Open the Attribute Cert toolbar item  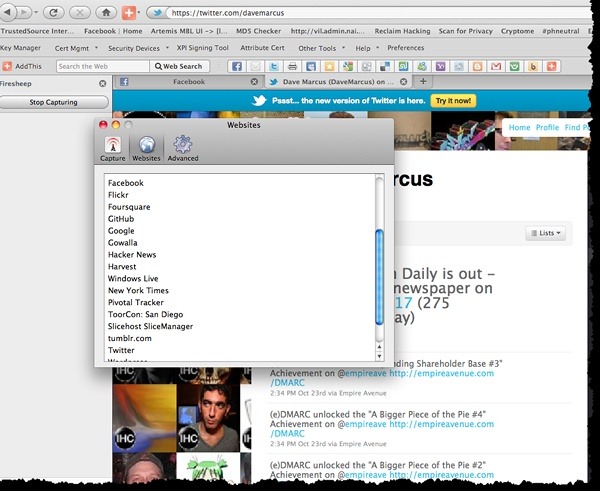pyautogui.click(x=262, y=48)
